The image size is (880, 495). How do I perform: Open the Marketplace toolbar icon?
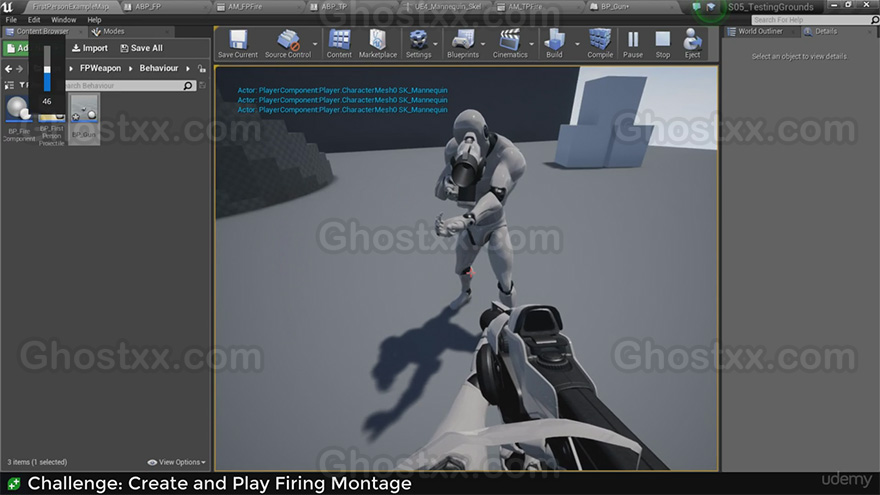tap(378, 44)
